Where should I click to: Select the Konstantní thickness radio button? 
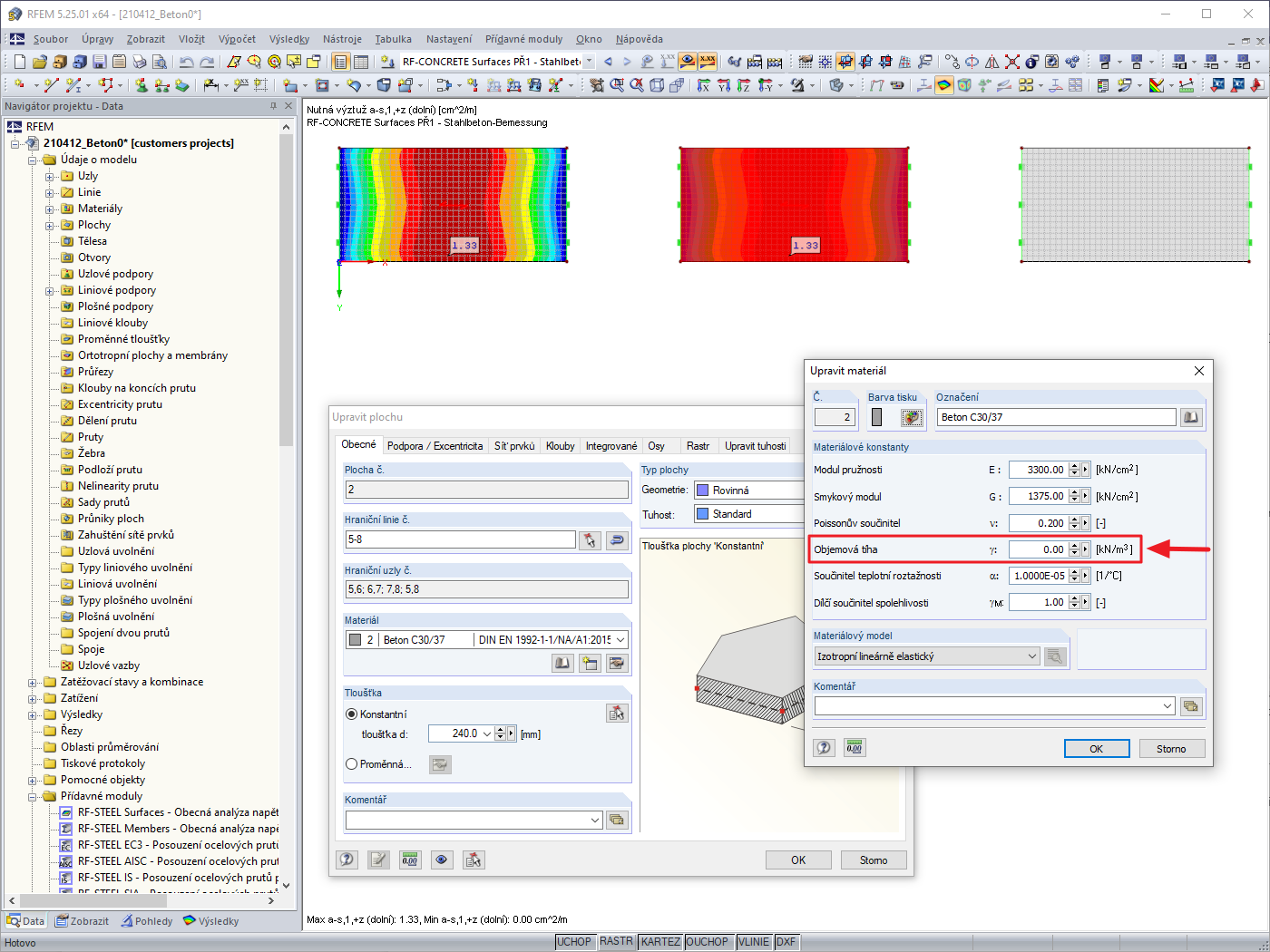[x=352, y=714]
